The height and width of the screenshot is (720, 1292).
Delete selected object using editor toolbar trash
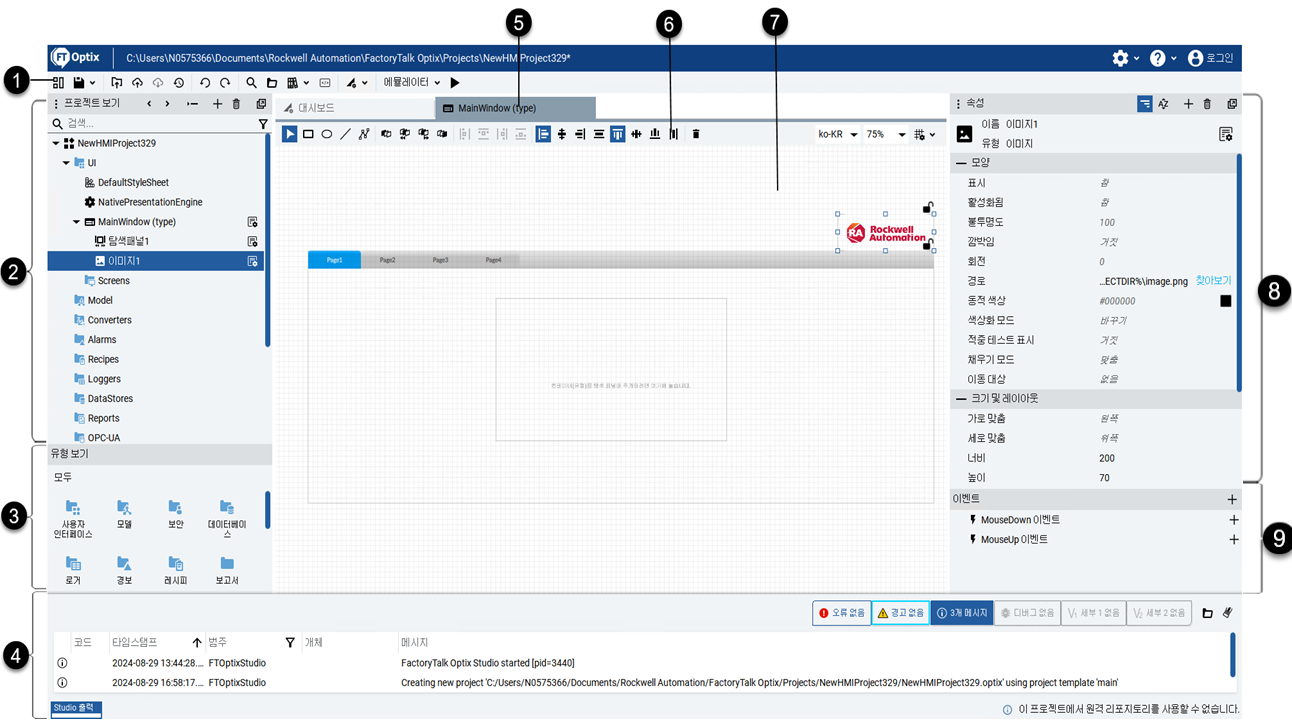[x=696, y=134]
